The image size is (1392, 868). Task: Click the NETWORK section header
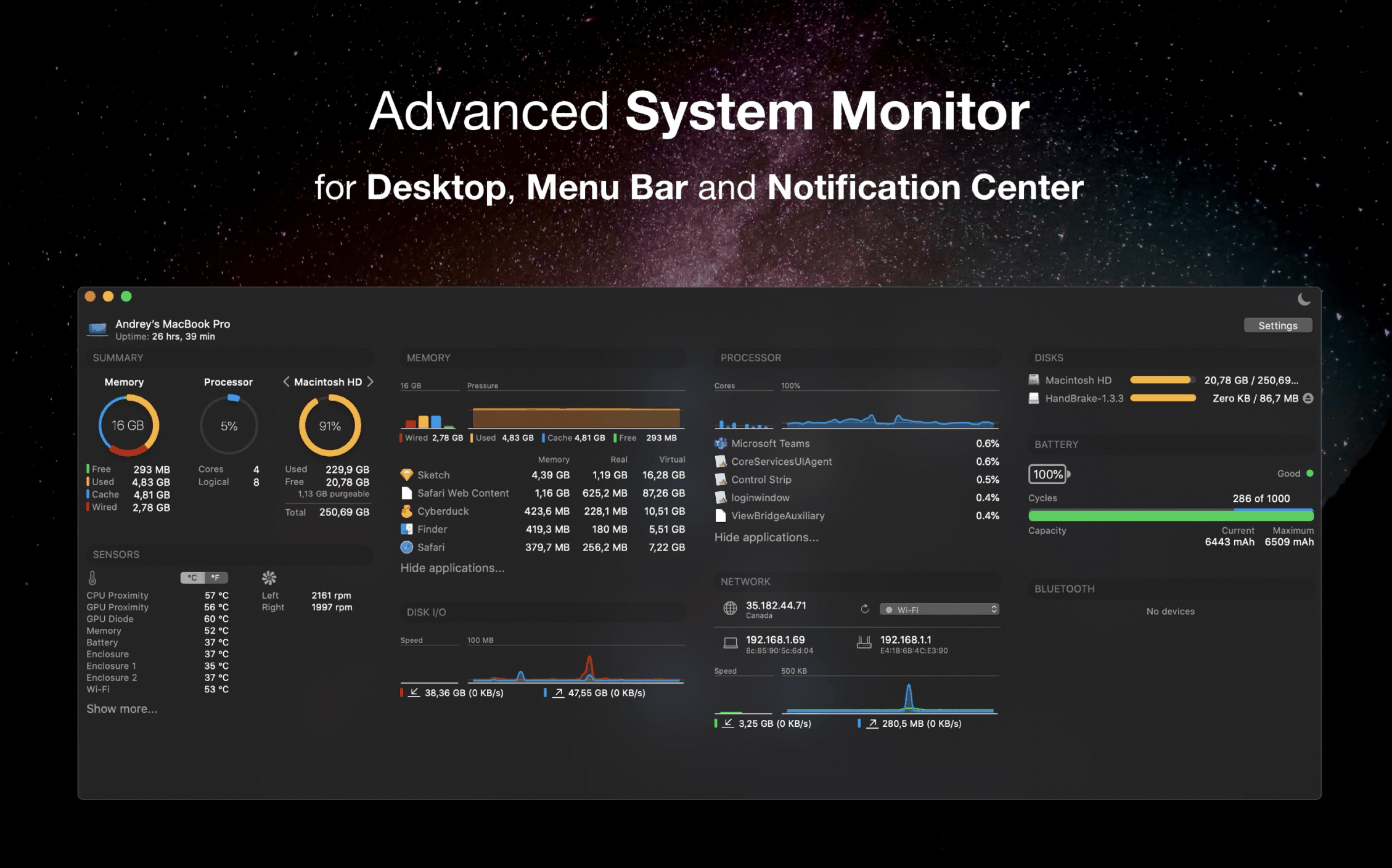point(745,582)
